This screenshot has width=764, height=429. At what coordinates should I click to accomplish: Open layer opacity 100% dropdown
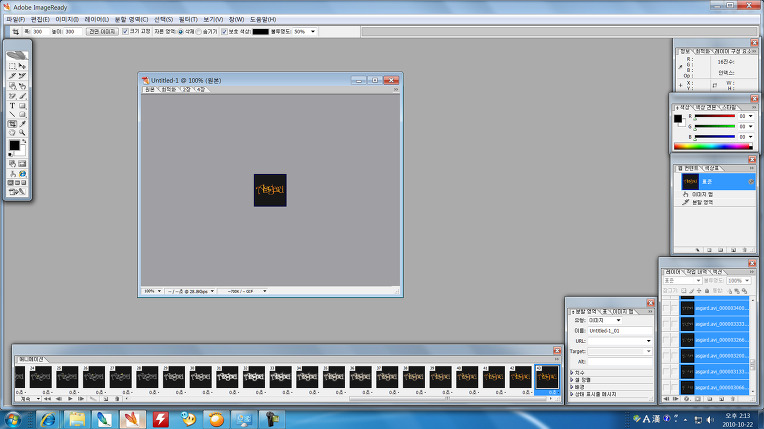pos(747,281)
